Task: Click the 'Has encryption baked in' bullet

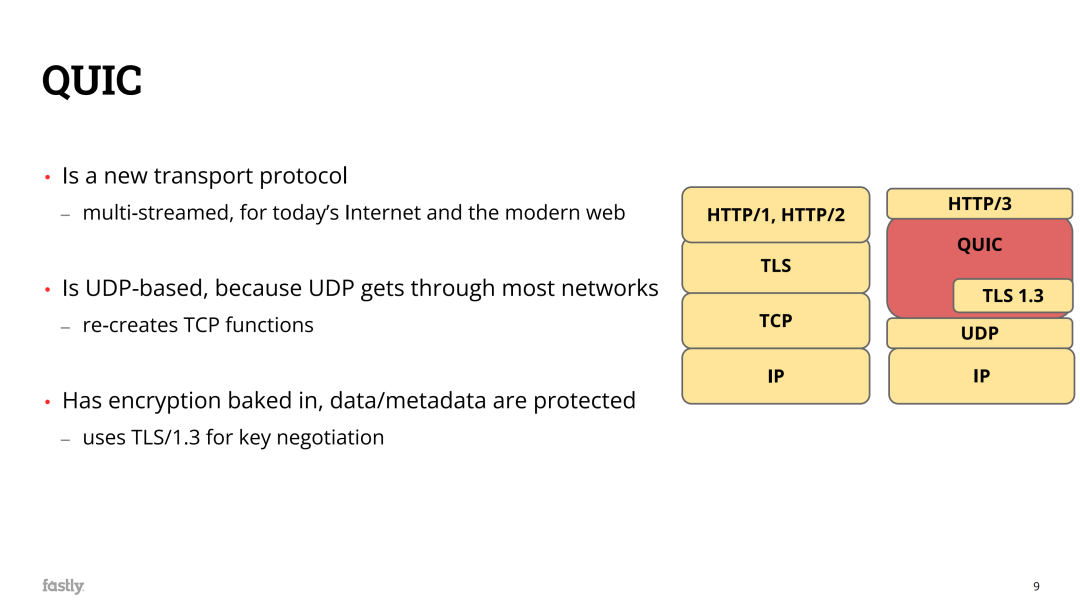Action: tap(348, 401)
